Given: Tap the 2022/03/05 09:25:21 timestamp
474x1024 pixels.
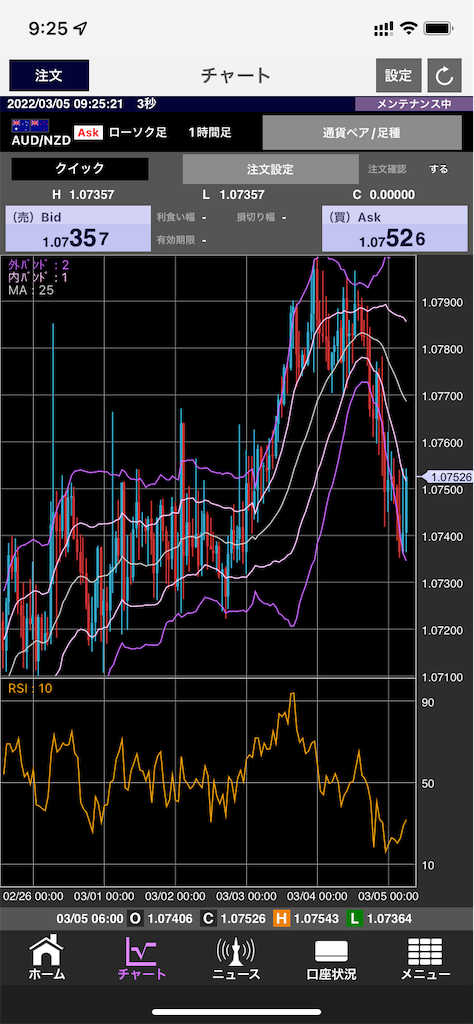Looking at the screenshot, I should click(65, 104).
